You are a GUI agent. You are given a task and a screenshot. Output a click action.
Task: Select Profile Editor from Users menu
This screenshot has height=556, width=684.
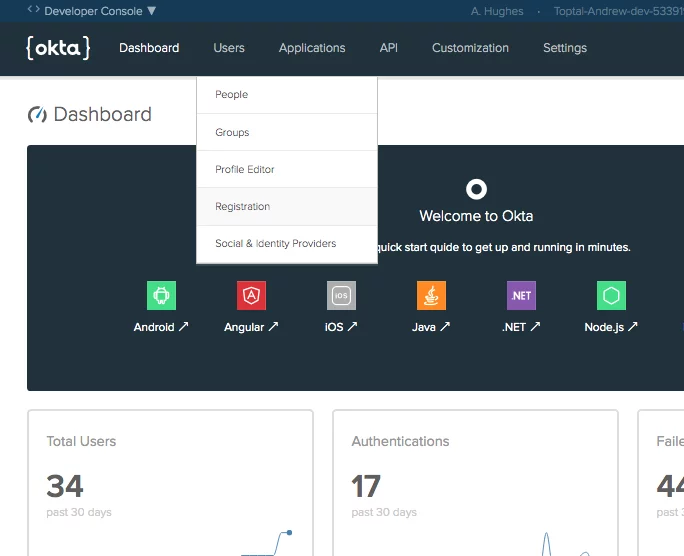pyautogui.click(x=287, y=170)
